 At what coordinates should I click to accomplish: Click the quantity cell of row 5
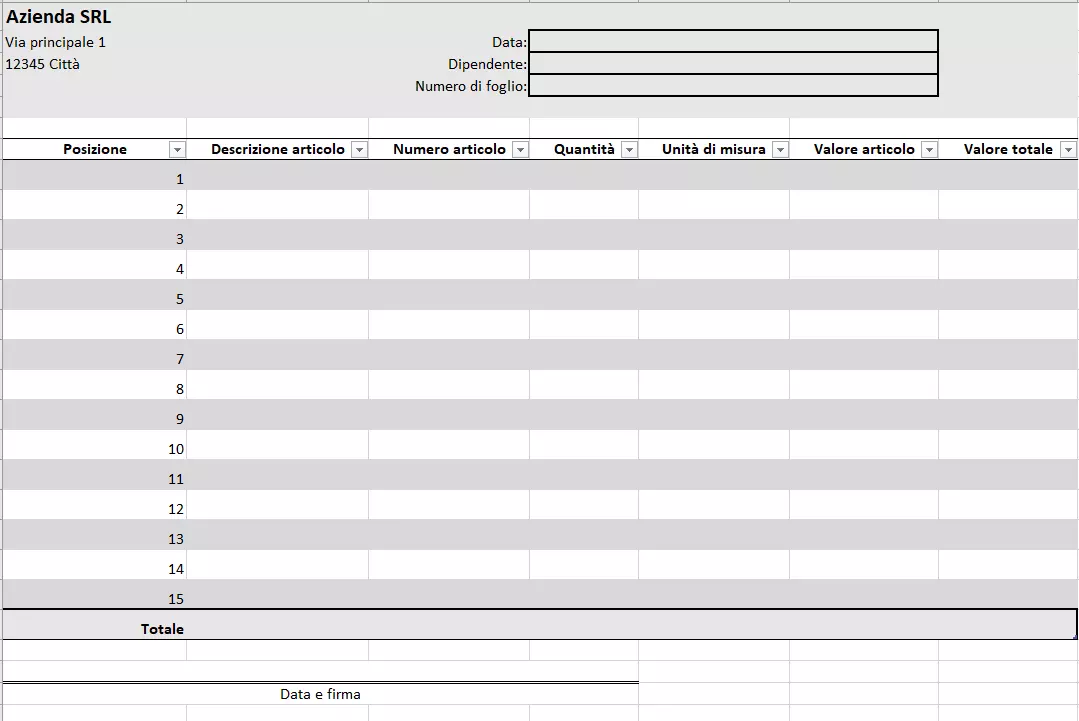click(585, 298)
